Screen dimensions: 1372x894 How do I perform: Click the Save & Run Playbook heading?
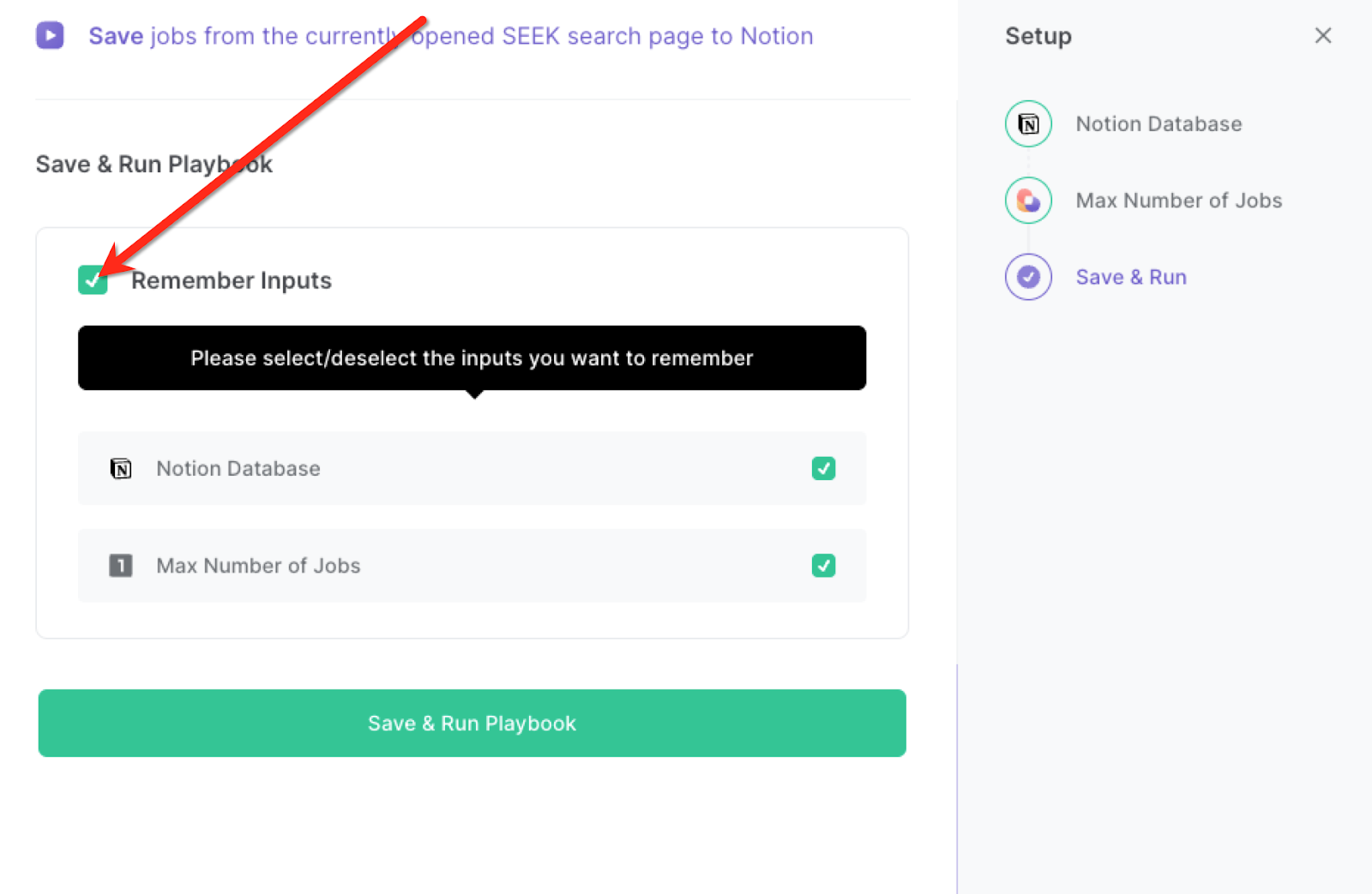154,164
